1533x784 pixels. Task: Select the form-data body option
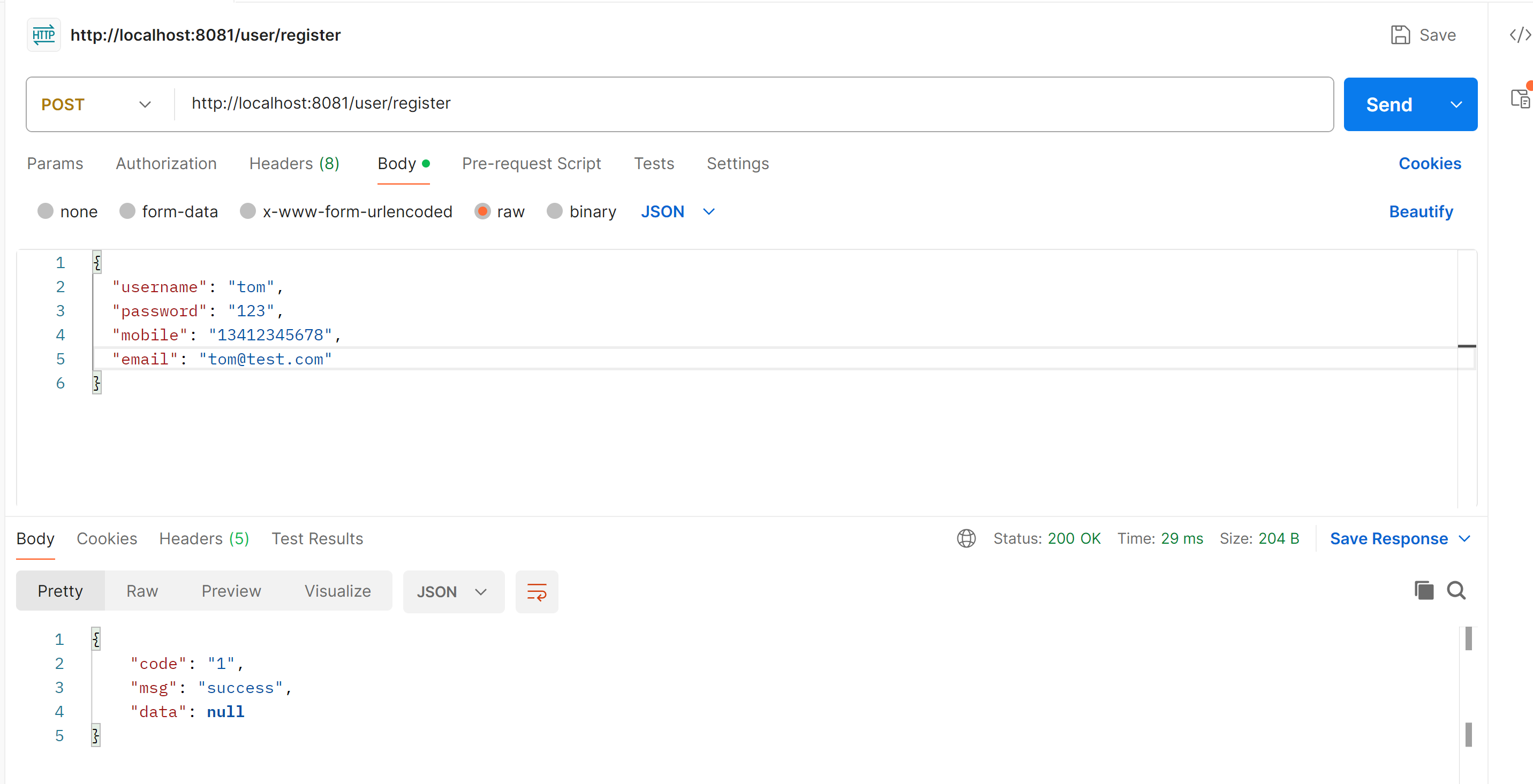tap(127, 211)
